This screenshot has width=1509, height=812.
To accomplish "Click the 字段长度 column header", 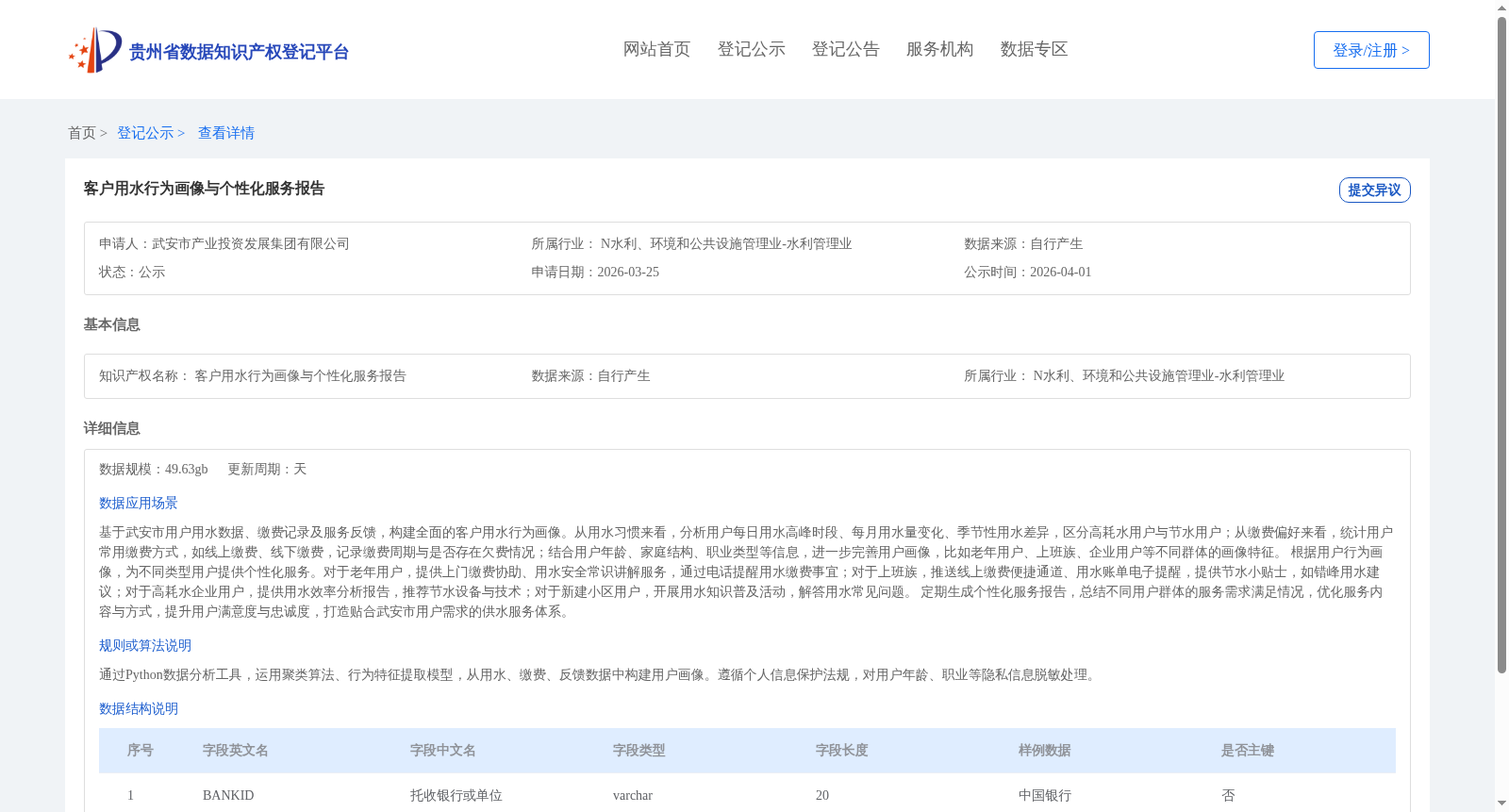I will point(842,750).
